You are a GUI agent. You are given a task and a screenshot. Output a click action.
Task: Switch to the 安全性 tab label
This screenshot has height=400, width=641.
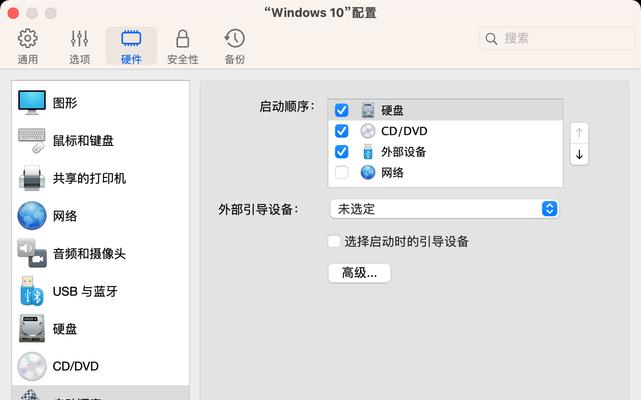coord(183,60)
